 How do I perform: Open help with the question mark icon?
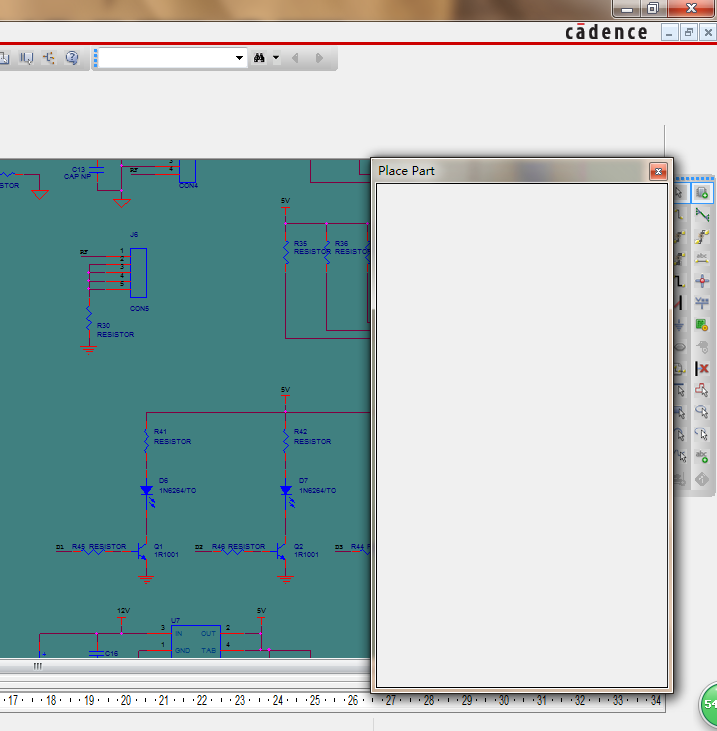tap(72, 58)
